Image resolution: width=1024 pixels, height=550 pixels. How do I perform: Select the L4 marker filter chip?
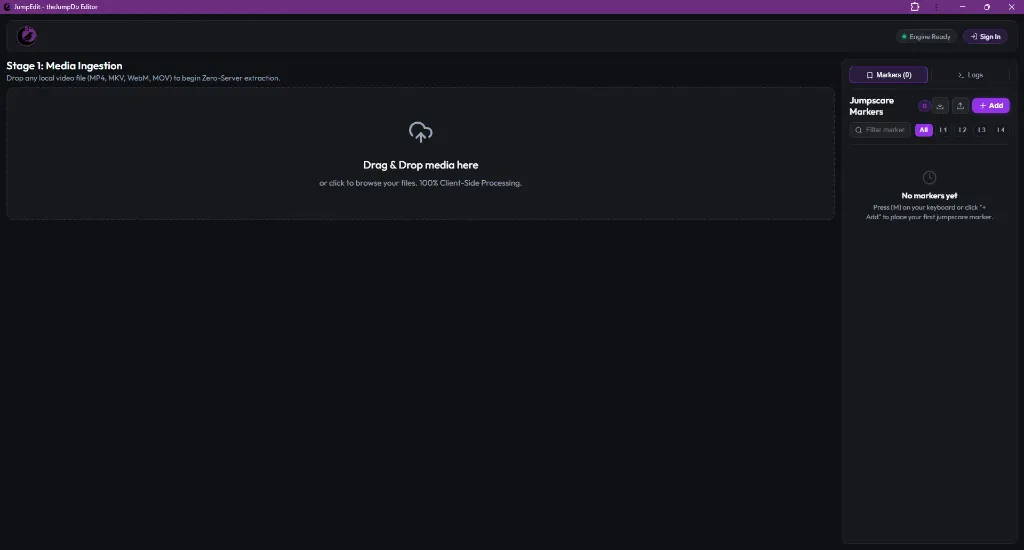point(1000,130)
